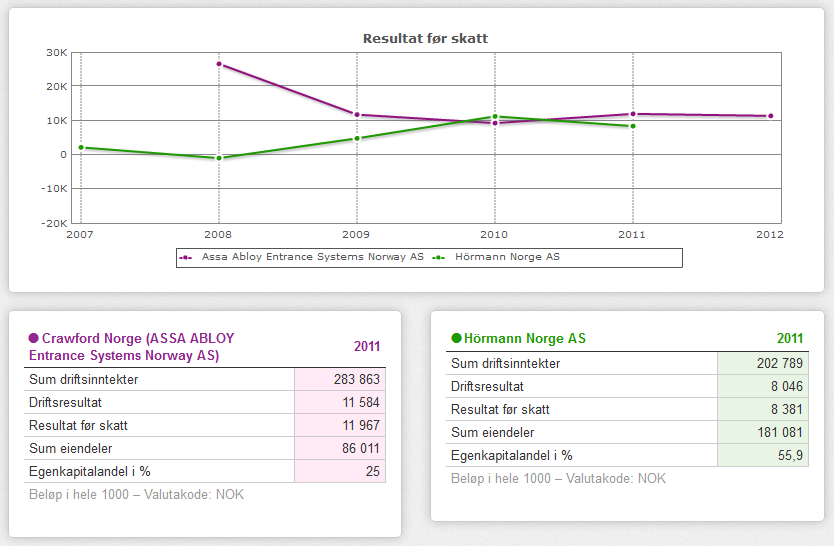Image resolution: width=834 pixels, height=546 pixels.
Task: Click the Crawford Egenkapitalandel value 25
Action: (372, 471)
